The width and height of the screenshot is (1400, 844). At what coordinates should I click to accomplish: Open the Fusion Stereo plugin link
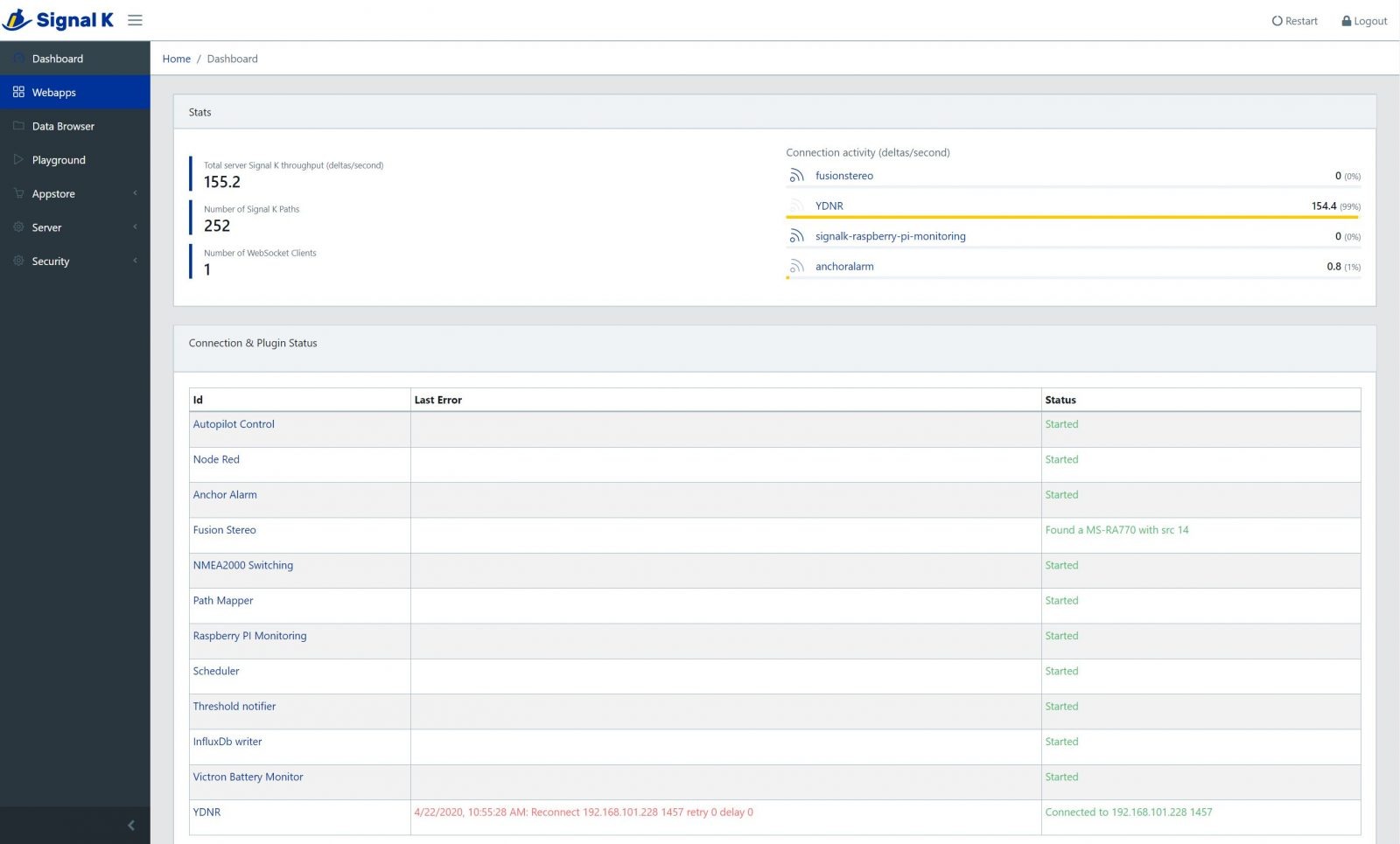[x=225, y=530]
